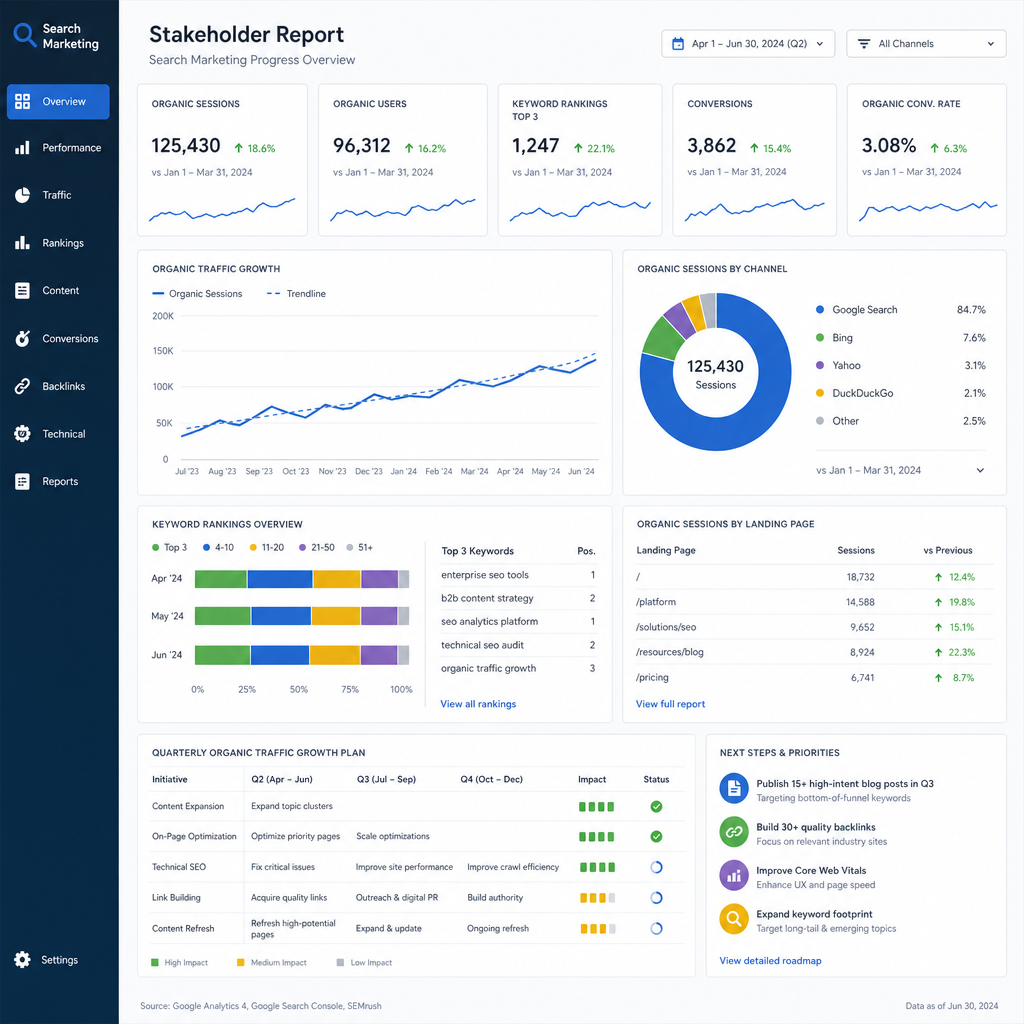The image size is (1024, 1024).
Task: Click the Backlinks chain-link icon in sidebar
Action: point(22,386)
